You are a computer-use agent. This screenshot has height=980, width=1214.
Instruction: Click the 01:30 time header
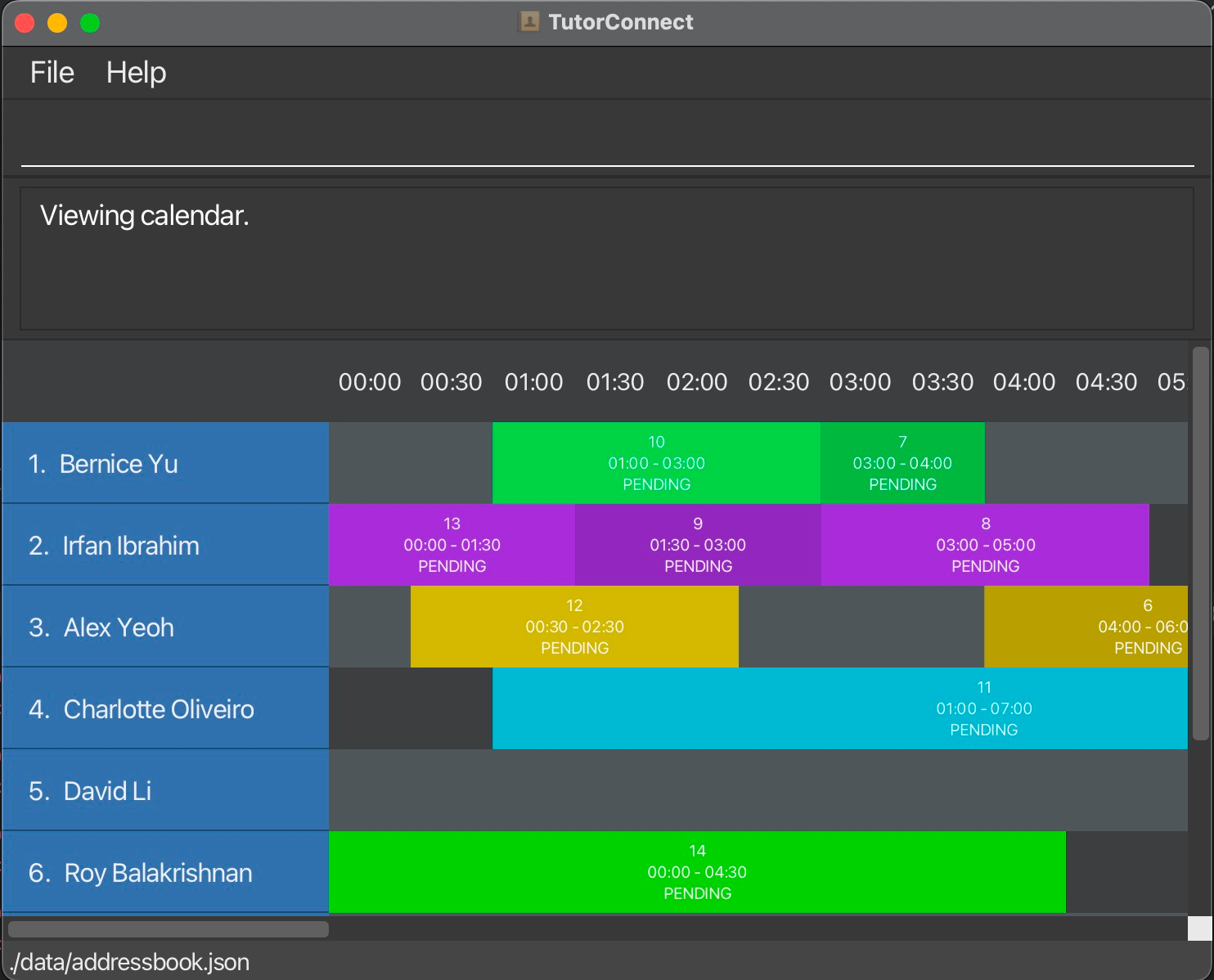click(x=615, y=382)
